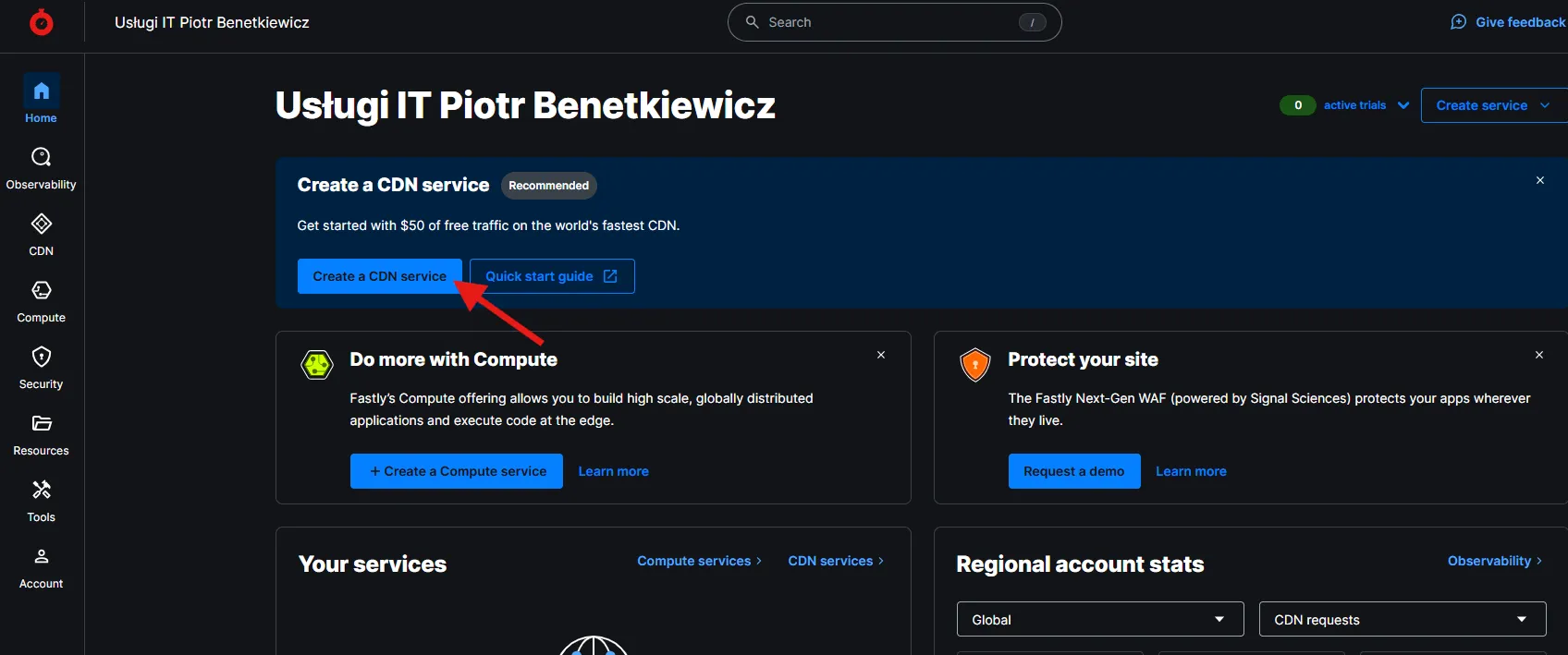Image resolution: width=1568 pixels, height=655 pixels.
Task: Open the Security shield section
Action: click(41, 357)
